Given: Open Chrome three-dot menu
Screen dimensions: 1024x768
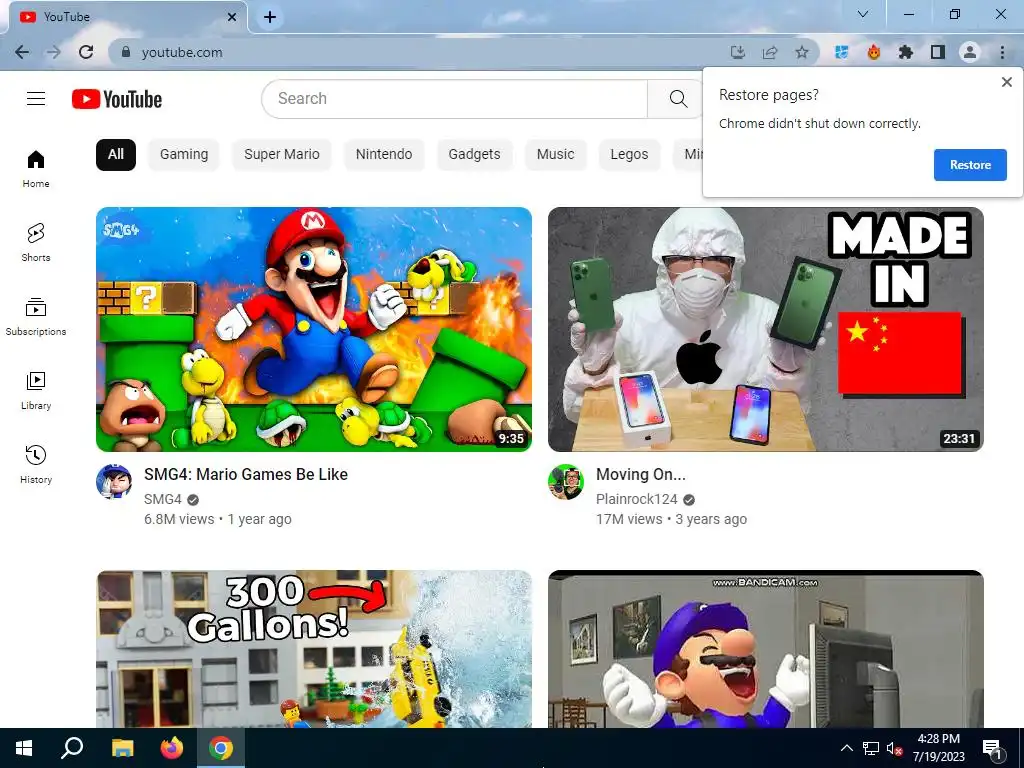Looking at the screenshot, I should click(1002, 52).
